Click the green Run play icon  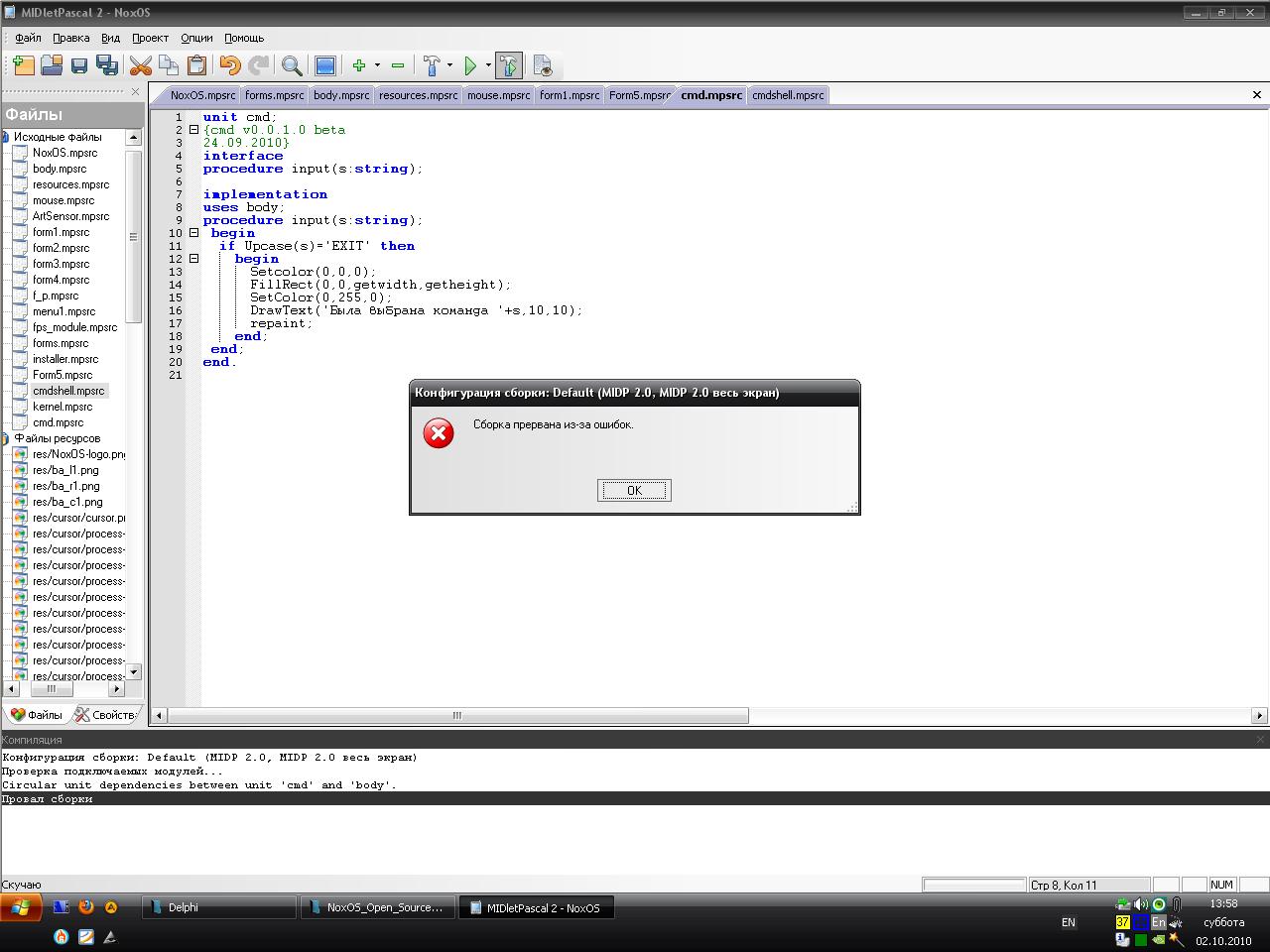pyautogui.click(x=471, y=65)
